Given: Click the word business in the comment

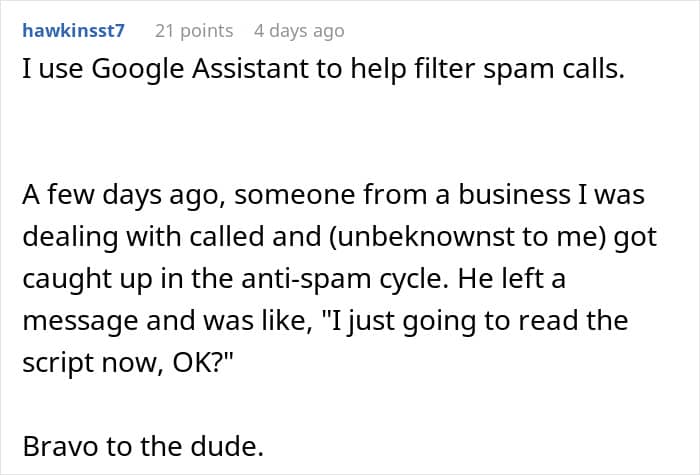Looking at the screenshot, I should [515, 196].
